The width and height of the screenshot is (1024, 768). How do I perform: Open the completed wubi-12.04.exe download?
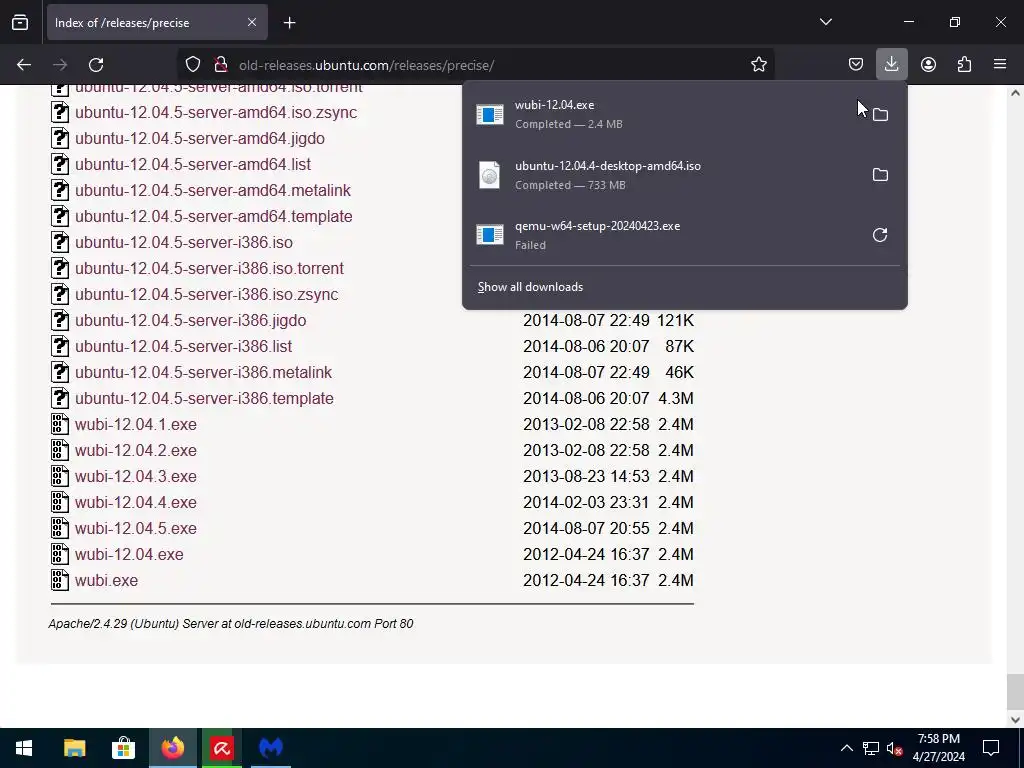pyautogui.click(x=665, y=114)
